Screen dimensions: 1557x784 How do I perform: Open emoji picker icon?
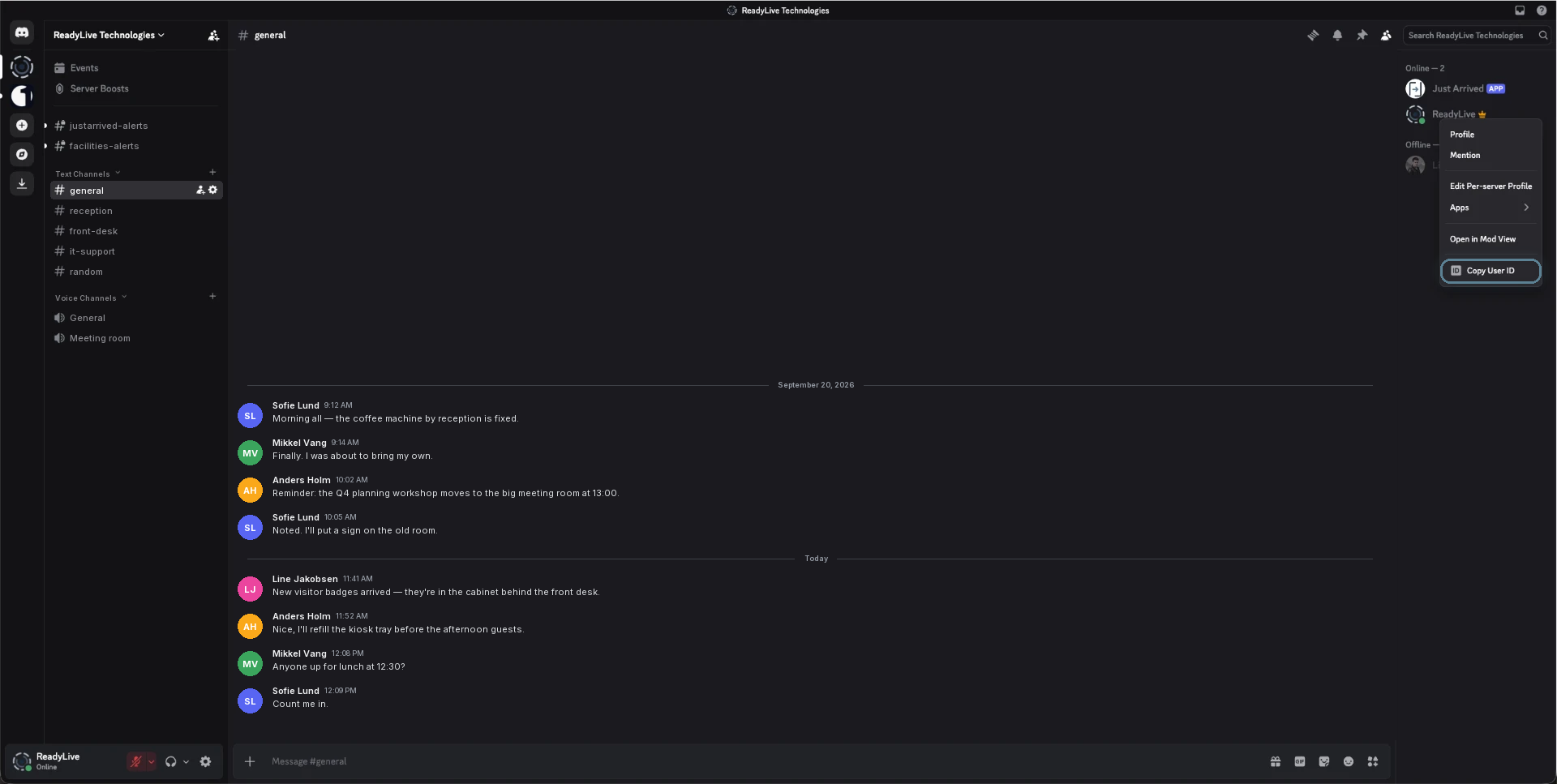click(1349, 761)
